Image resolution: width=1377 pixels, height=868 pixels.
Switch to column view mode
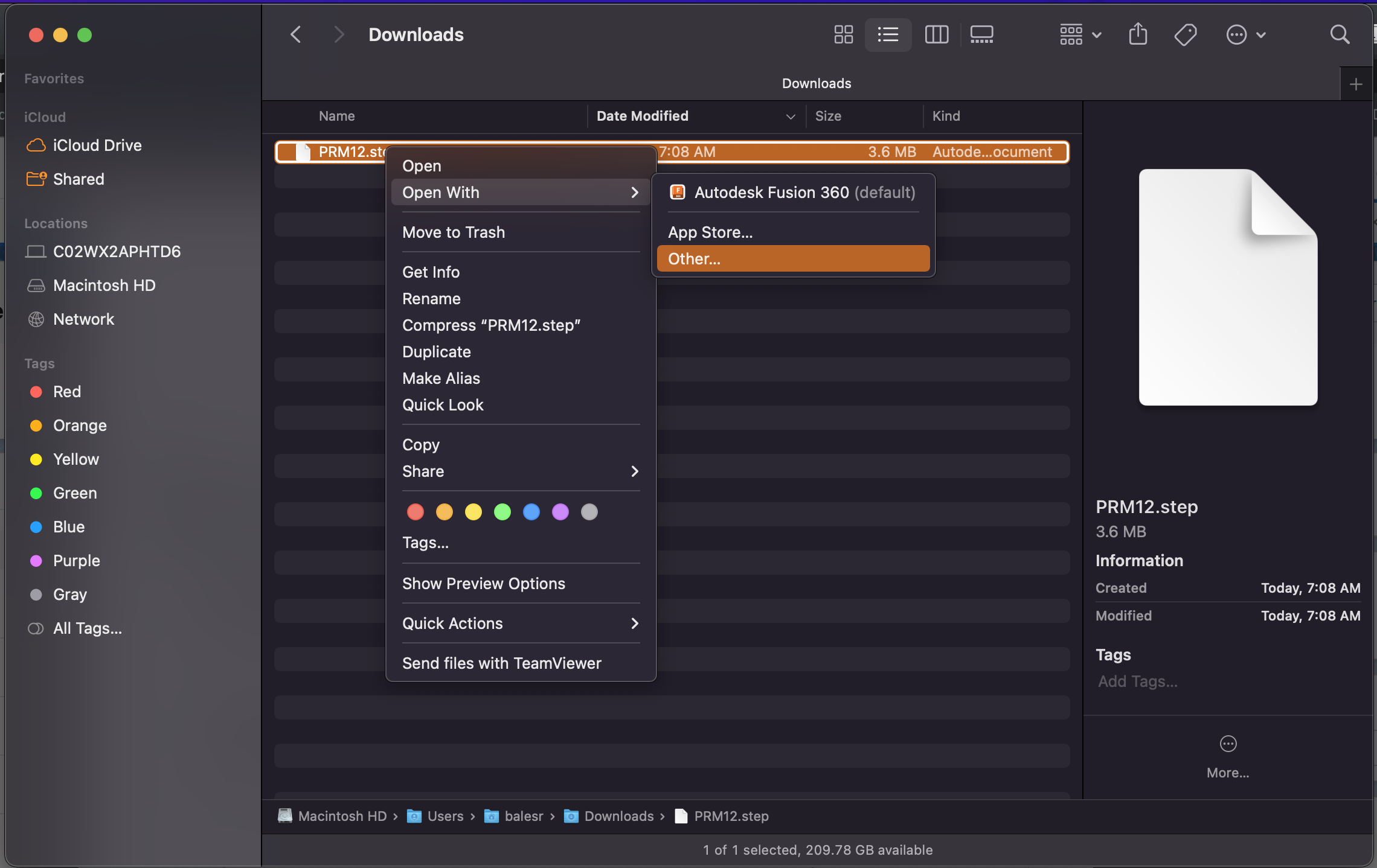pos(936,34)
